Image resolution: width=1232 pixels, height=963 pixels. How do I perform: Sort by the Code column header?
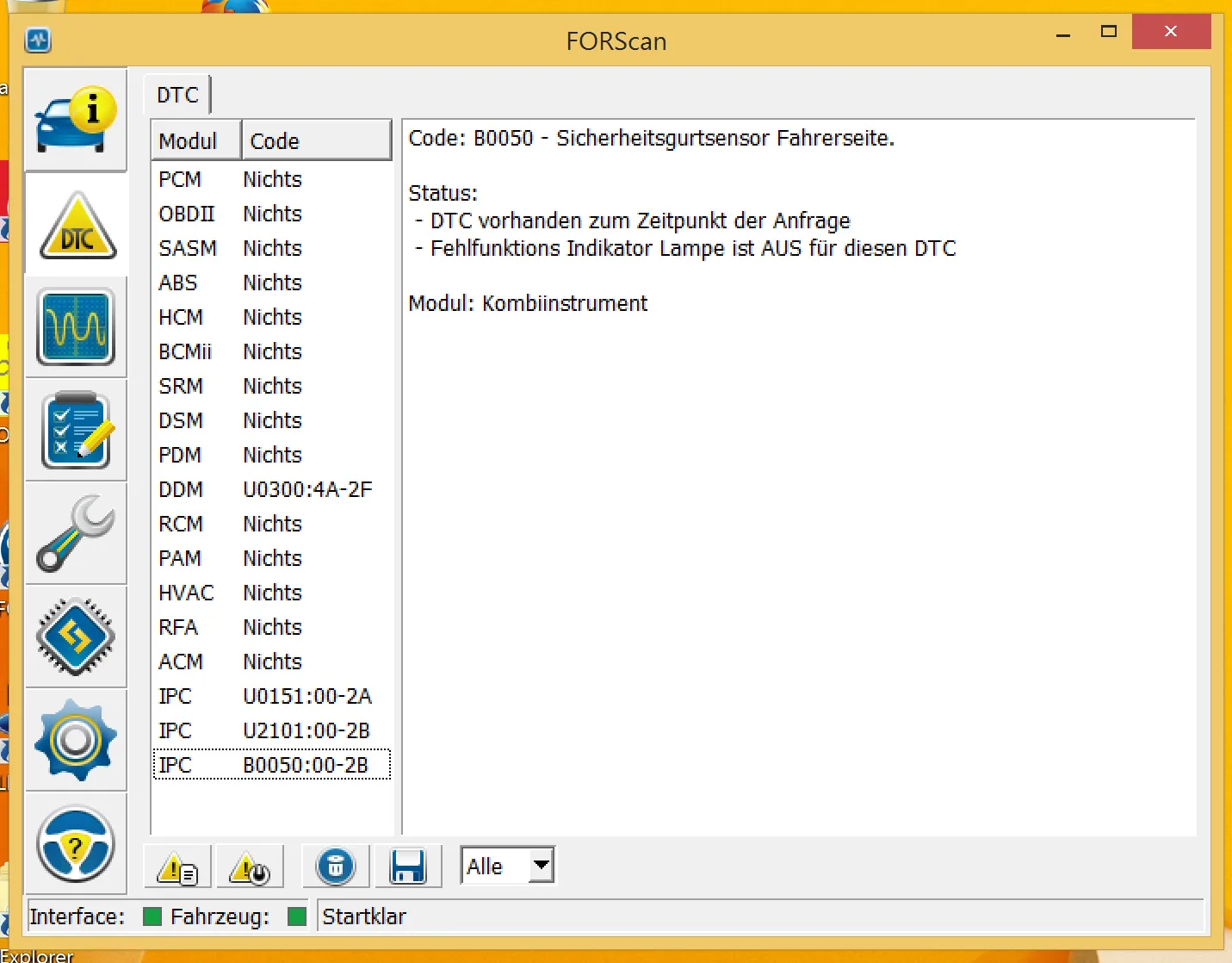click(315, 140)
